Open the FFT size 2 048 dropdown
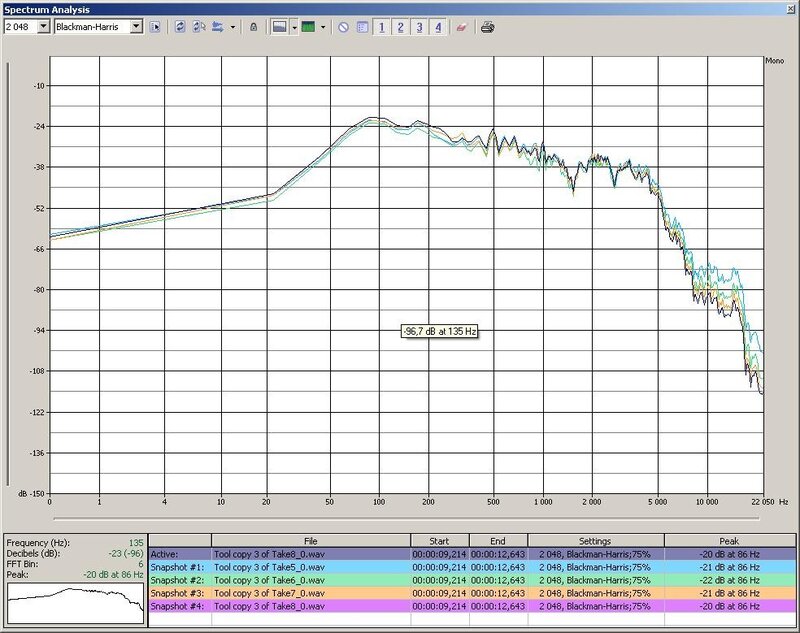Image resolution: width=800 pixels, height=633 pixels. pos(43,27)
